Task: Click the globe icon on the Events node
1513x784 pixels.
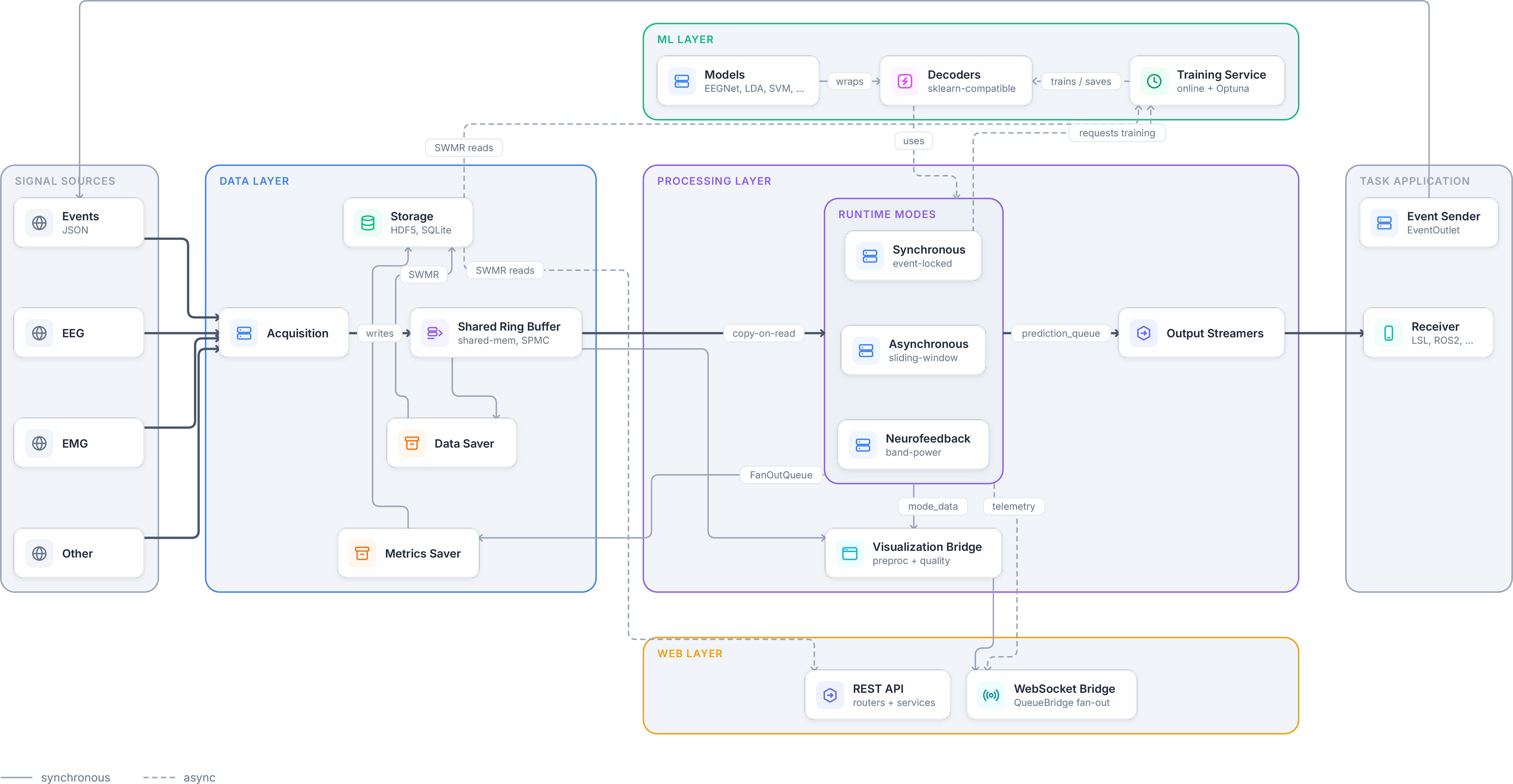Action: (x=39, y=223)
